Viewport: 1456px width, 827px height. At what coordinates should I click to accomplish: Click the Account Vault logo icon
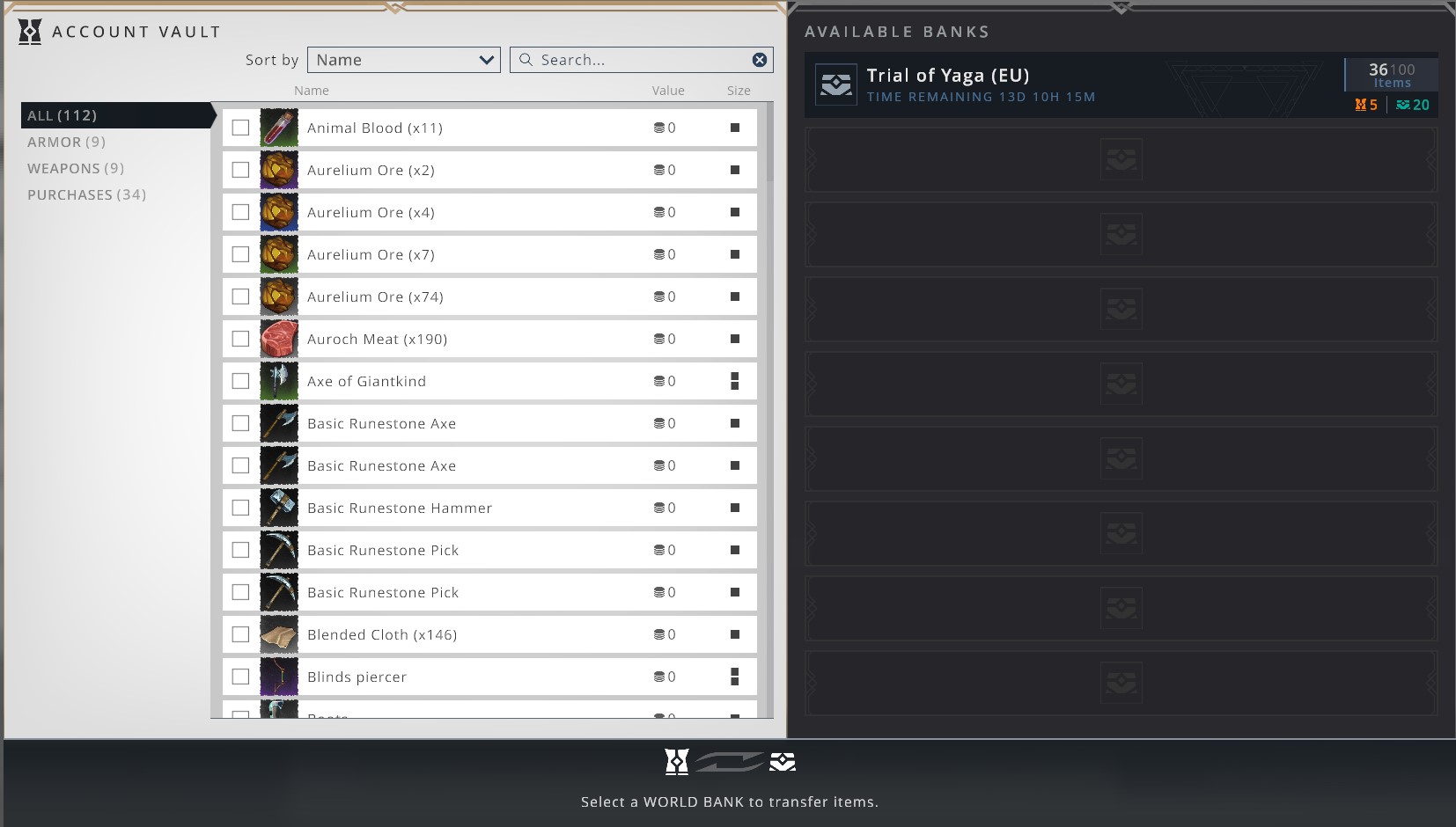tap(30, 33)
